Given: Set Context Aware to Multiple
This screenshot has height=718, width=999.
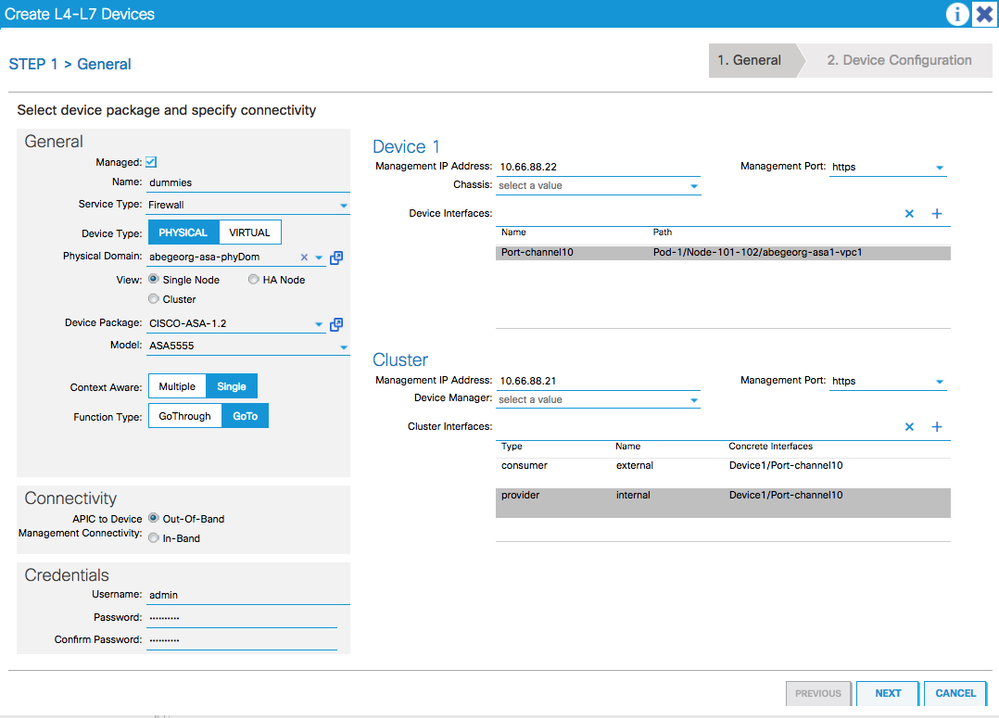Looking at the screenshot, I should pos(177,386).
